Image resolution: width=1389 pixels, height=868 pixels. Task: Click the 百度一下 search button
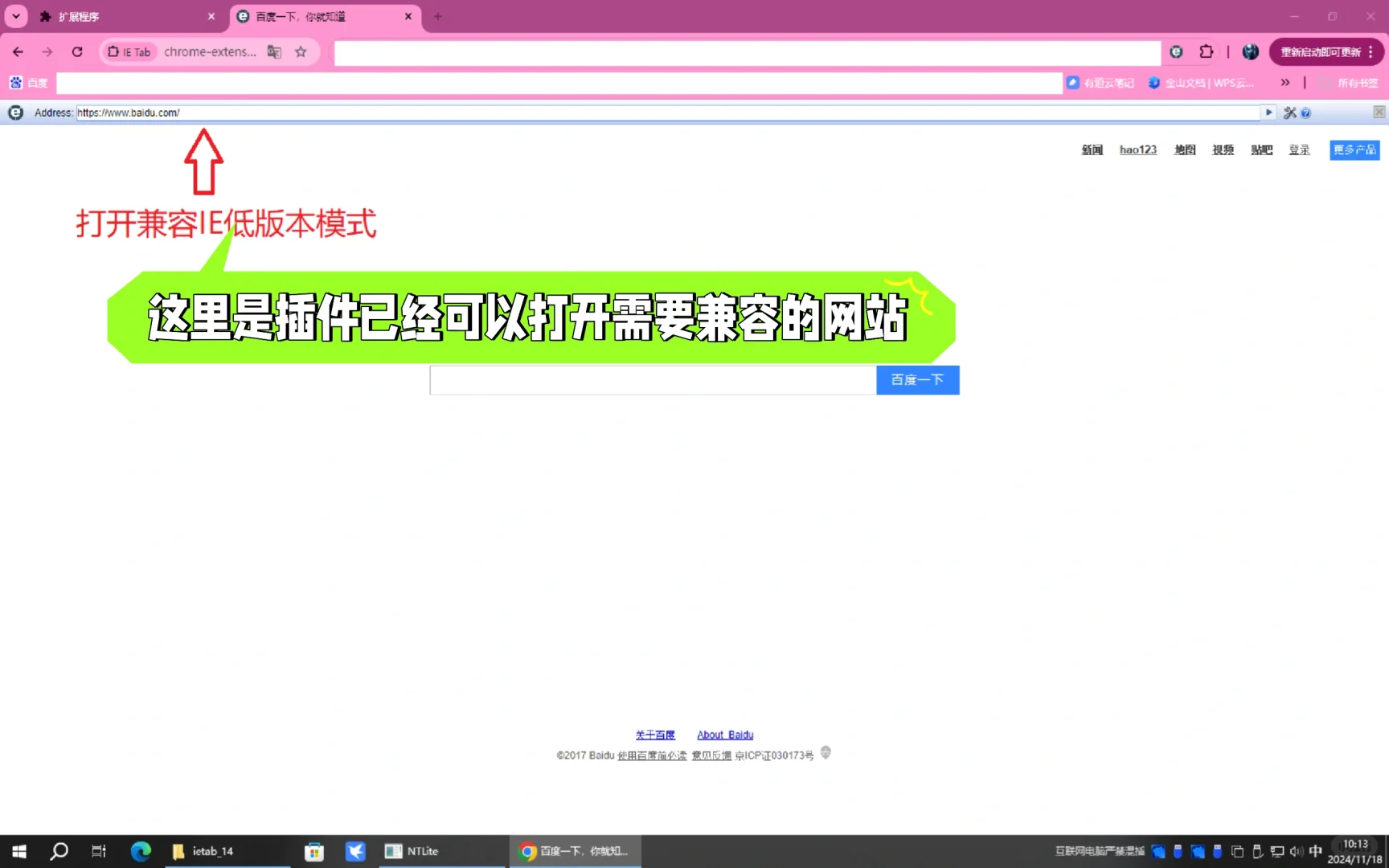pos(917,380)
